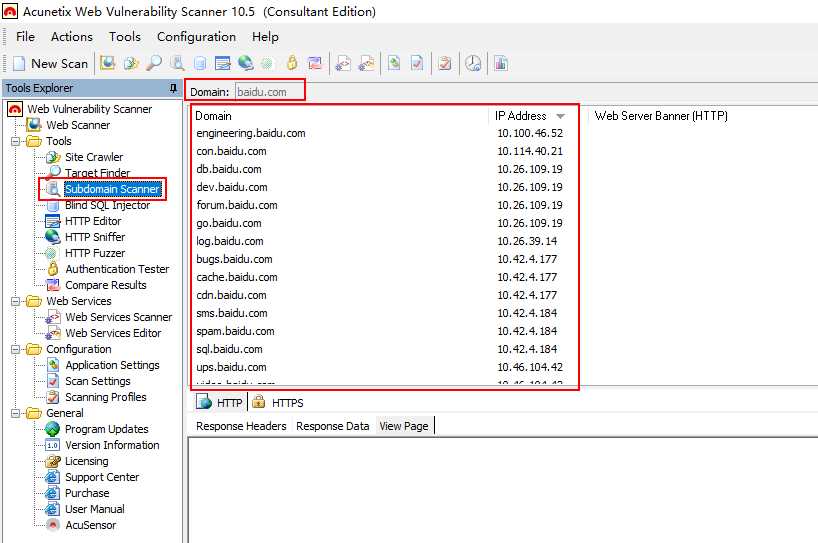Open AcuSensor in the tree
Viewport: 818px width, 543px height.
point(90,525)
